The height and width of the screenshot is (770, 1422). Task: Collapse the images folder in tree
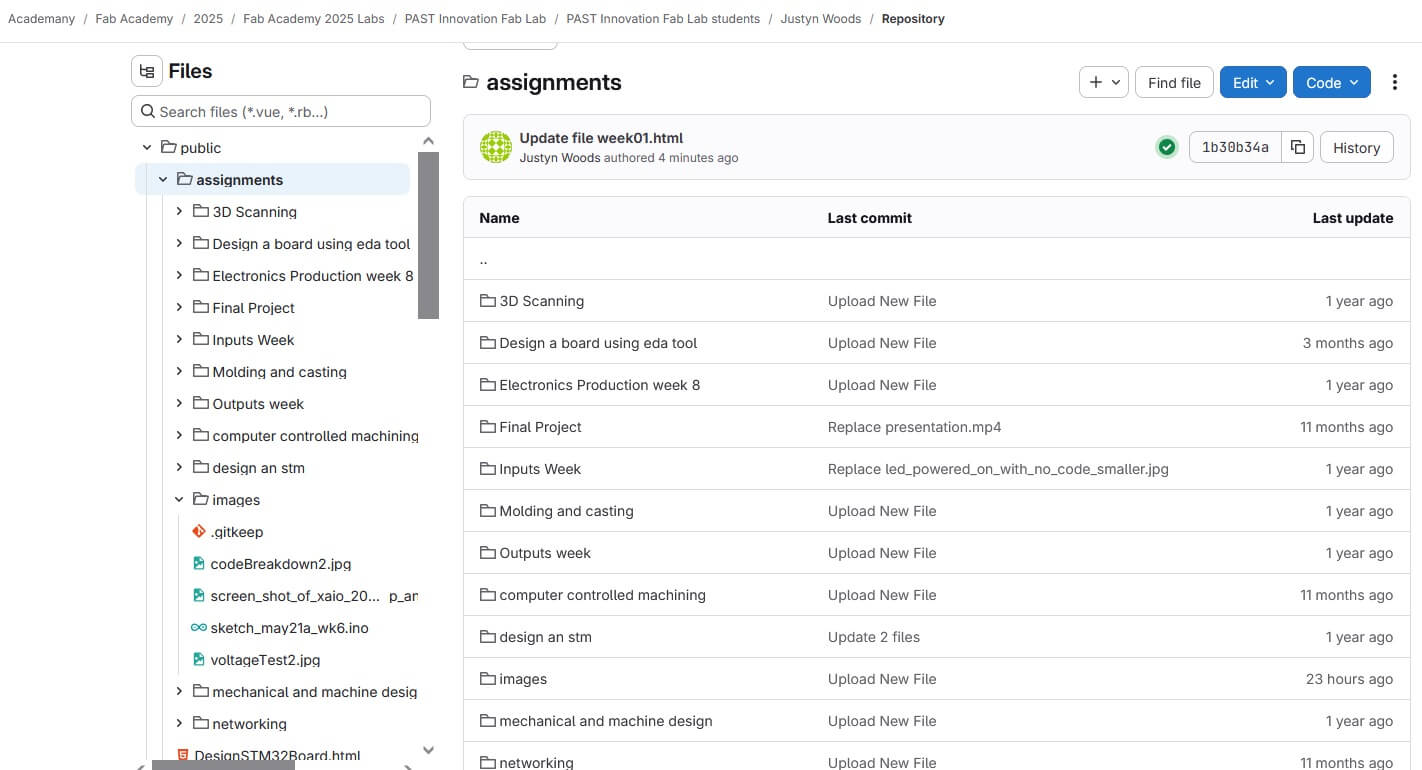click(179, 499)
